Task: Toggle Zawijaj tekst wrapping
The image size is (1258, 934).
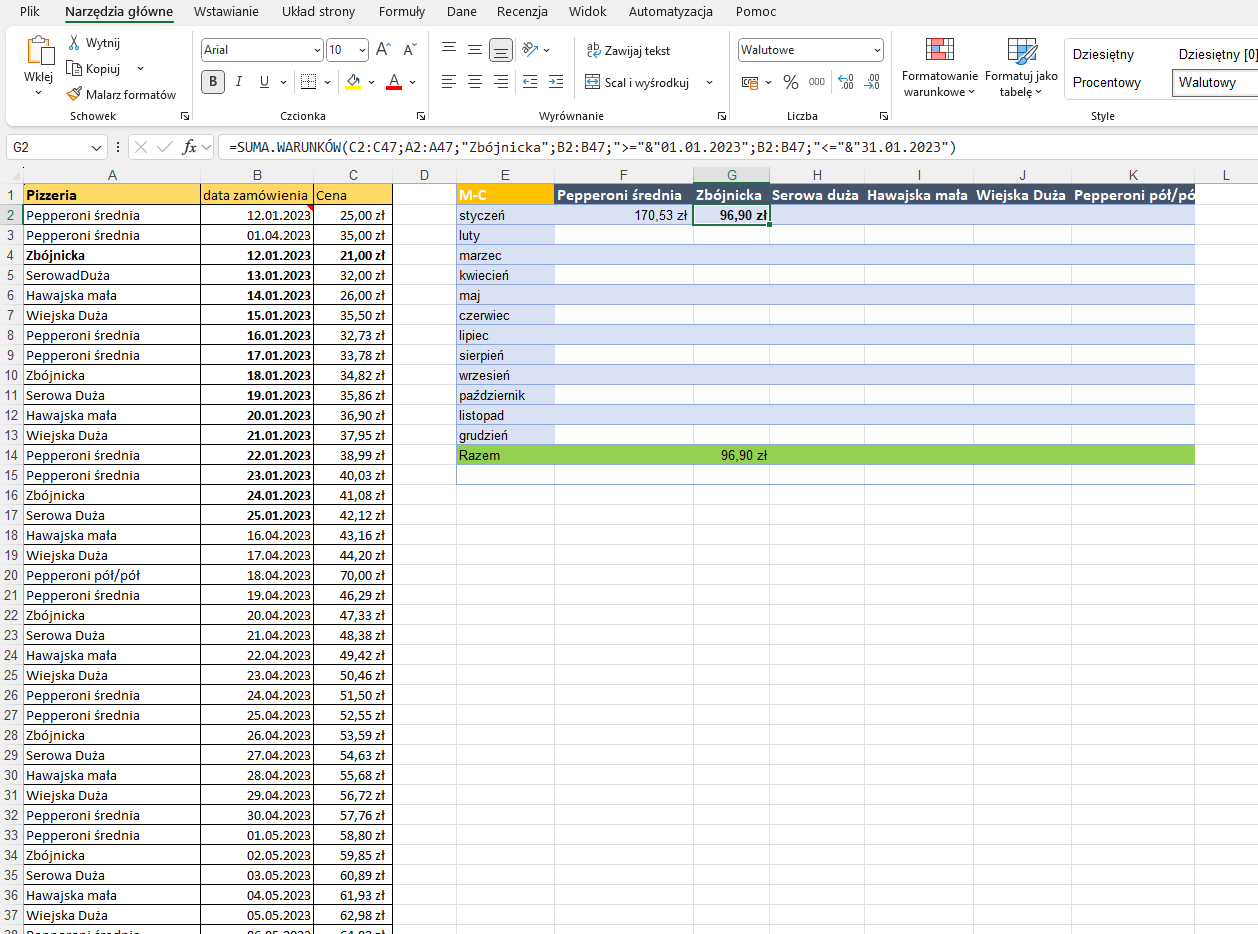Action: coord(628,50)
